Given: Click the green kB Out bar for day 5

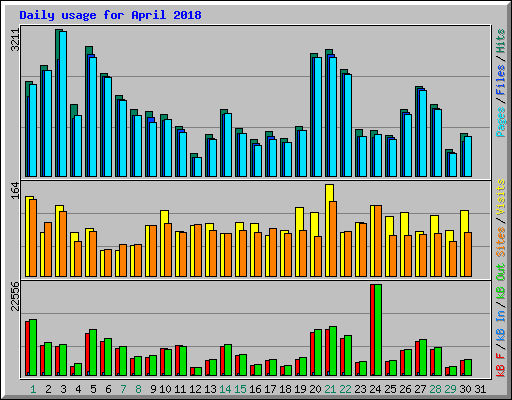Looking at the screenshot, I should point(93,353).
